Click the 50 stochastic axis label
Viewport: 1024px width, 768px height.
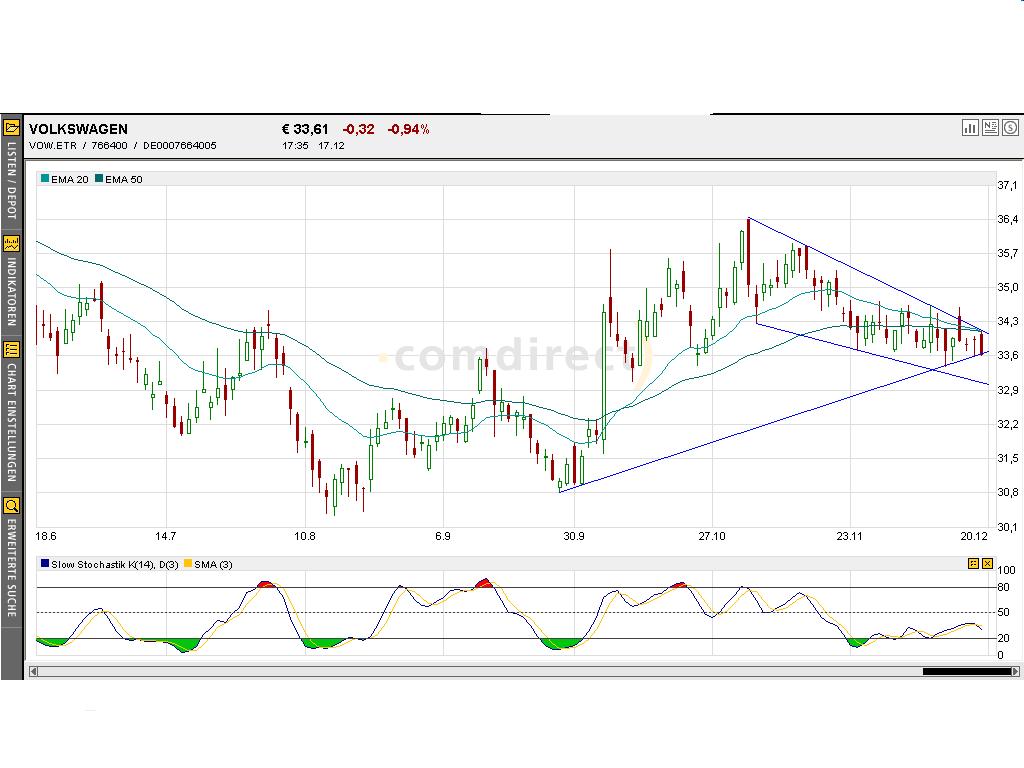pos(1004,612)
